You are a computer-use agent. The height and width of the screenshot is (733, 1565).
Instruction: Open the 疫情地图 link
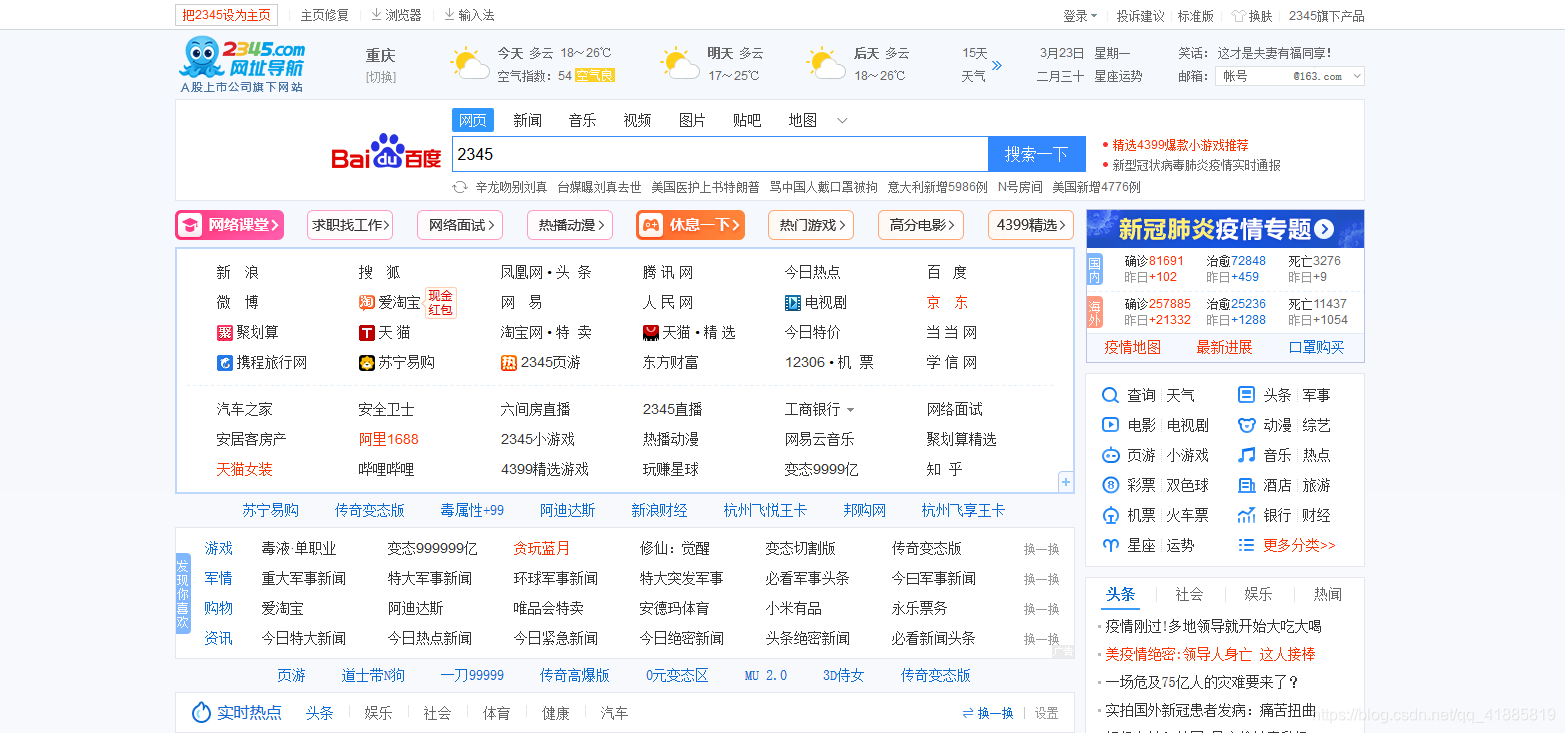pyautogui.click(x=1132, y=347)
